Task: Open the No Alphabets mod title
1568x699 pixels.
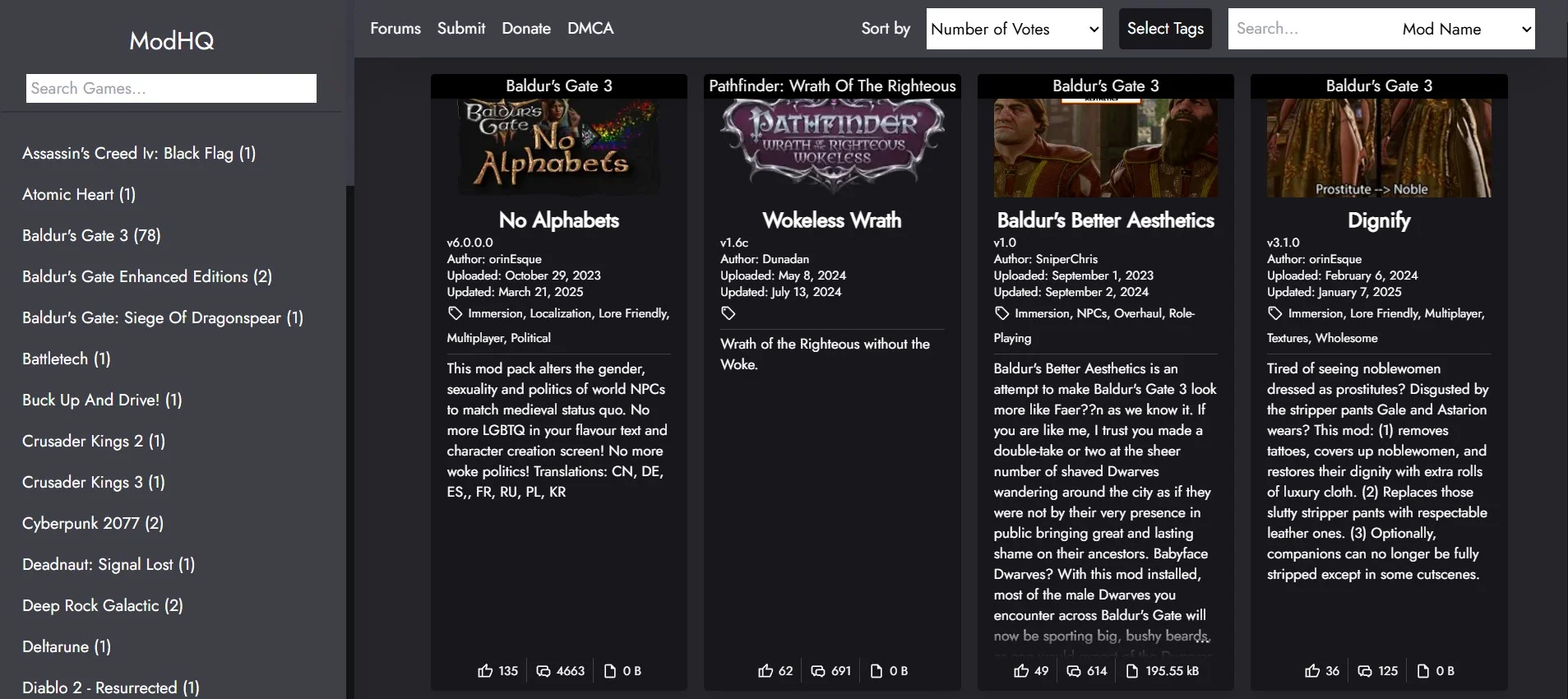Action: pos(559,220)
